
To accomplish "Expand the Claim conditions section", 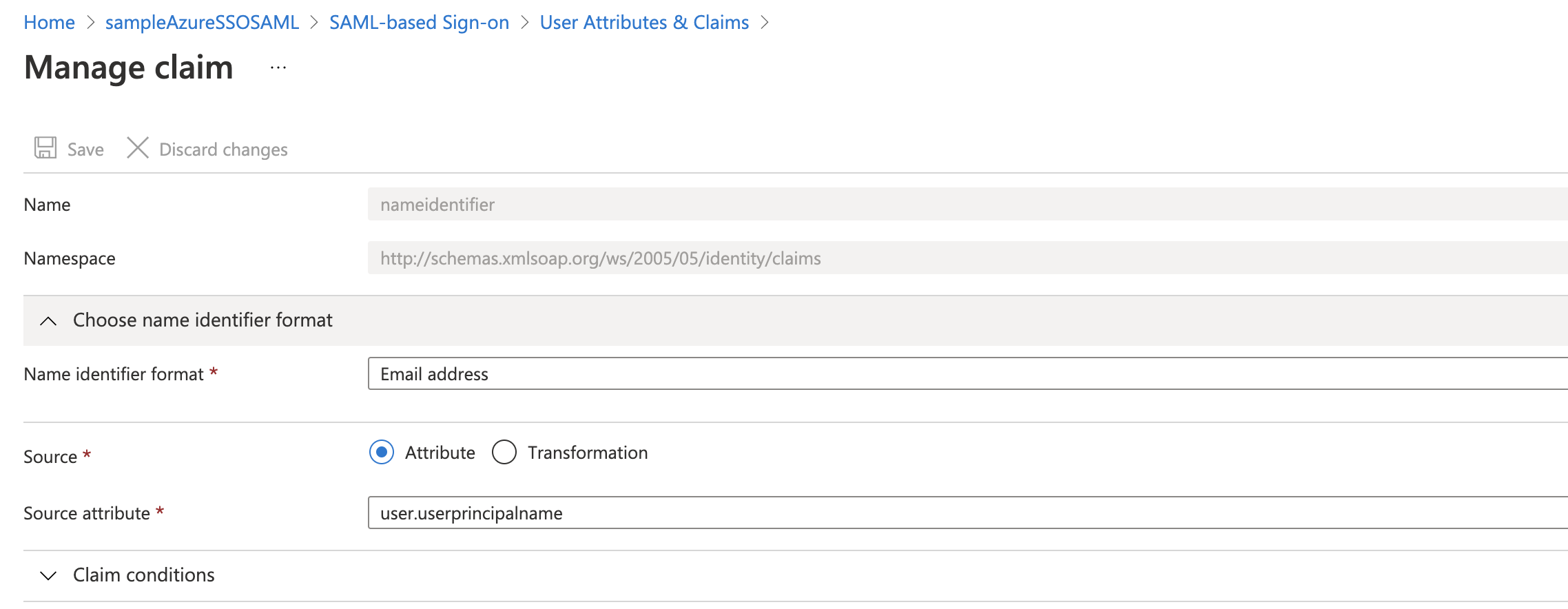I will (x=144, y=575).
